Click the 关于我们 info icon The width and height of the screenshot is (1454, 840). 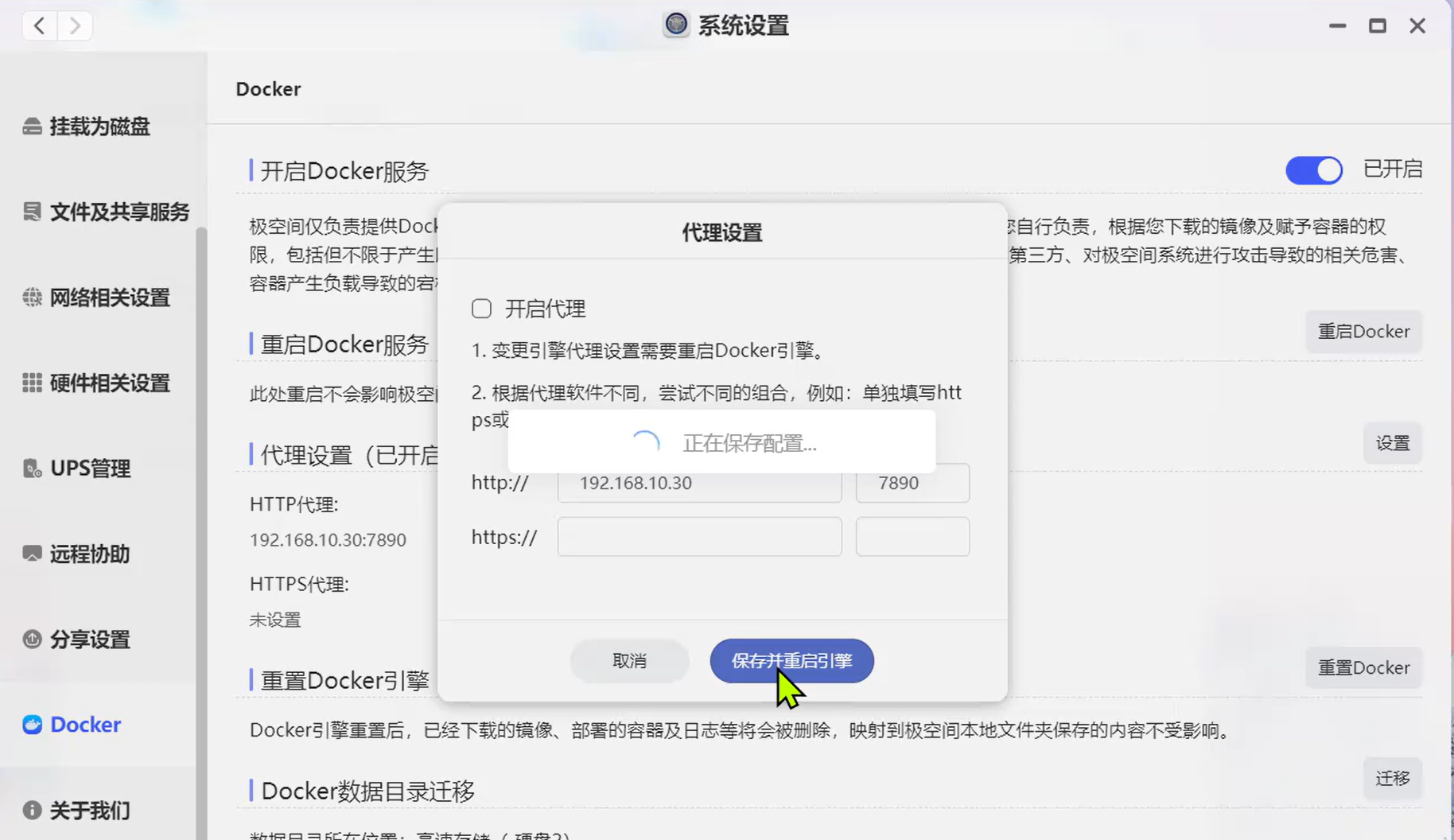32,811
